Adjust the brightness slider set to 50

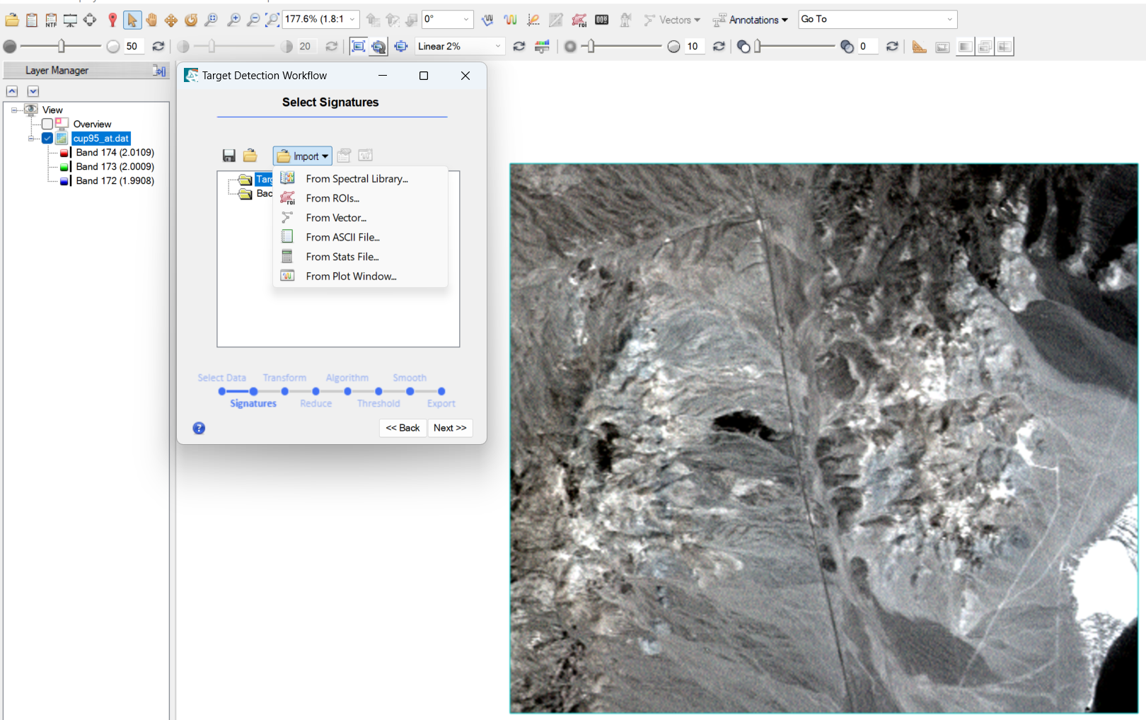[62, 45]
